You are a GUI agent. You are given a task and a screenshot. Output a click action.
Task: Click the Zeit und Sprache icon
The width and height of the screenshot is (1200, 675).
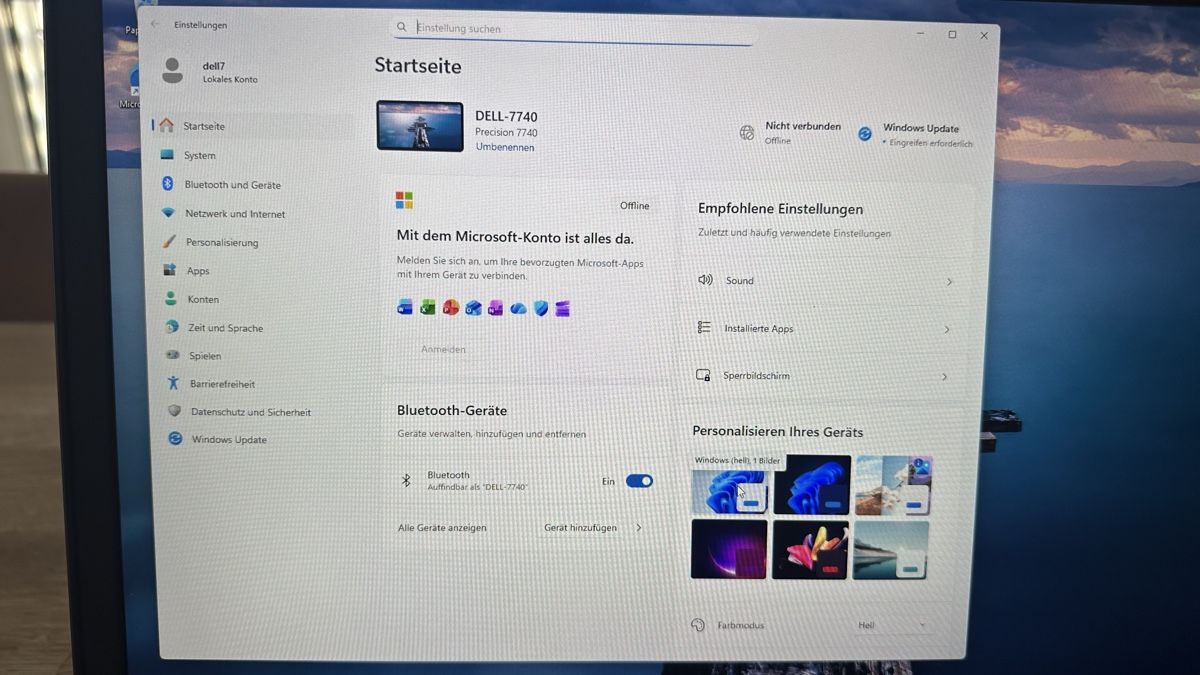172,327
